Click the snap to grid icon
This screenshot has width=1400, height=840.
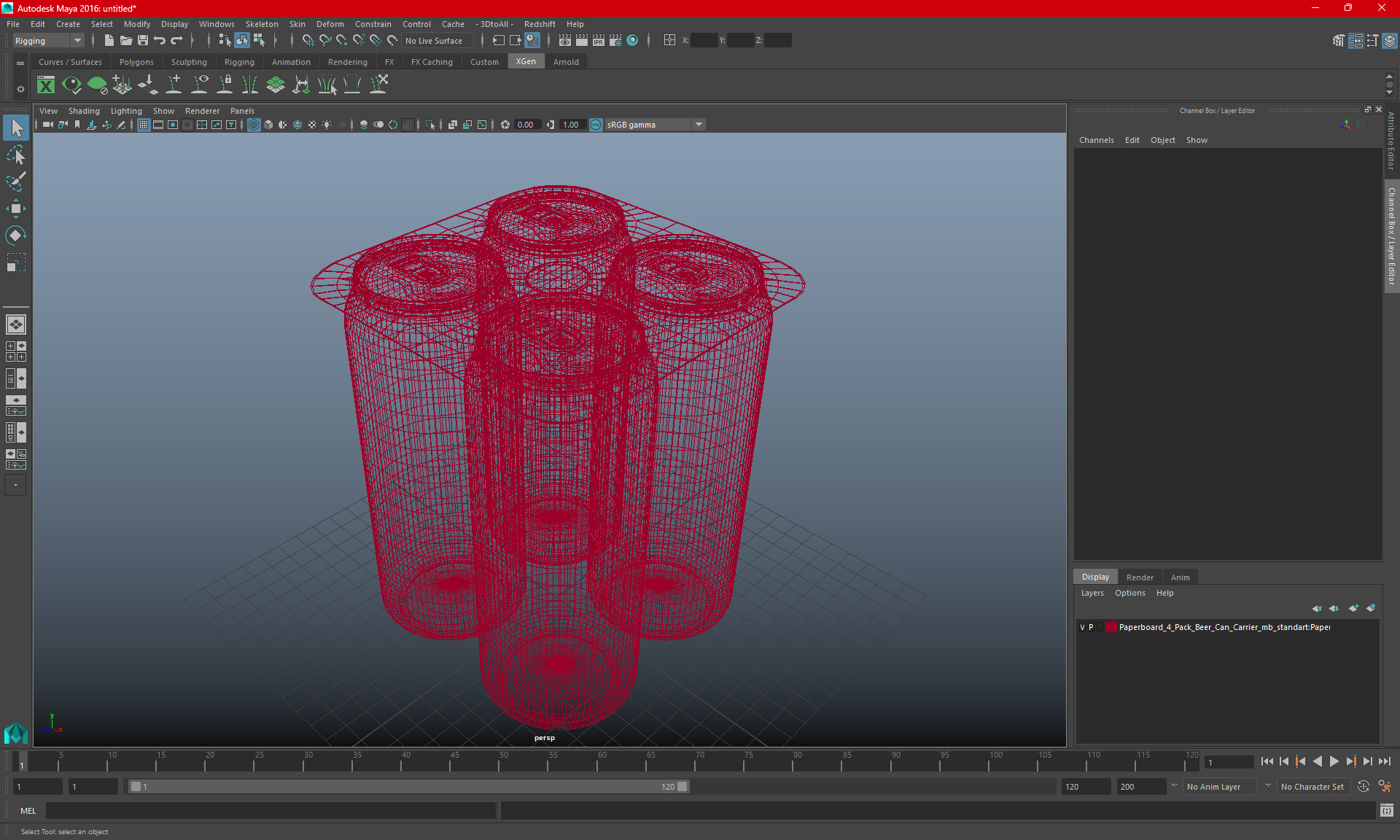(x=308, y=41)
